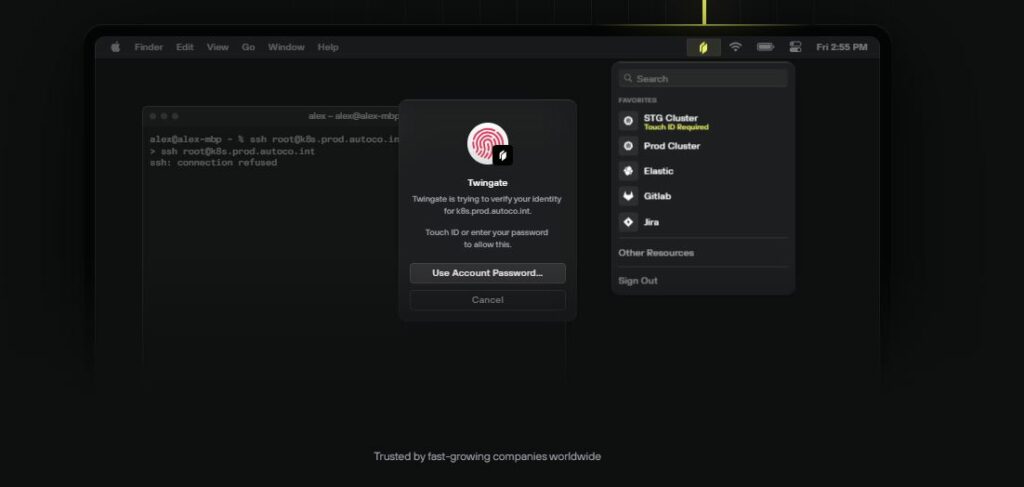Click the Wi-Fi status icon
1024x487 pixels.
click(x=735, y=47)
